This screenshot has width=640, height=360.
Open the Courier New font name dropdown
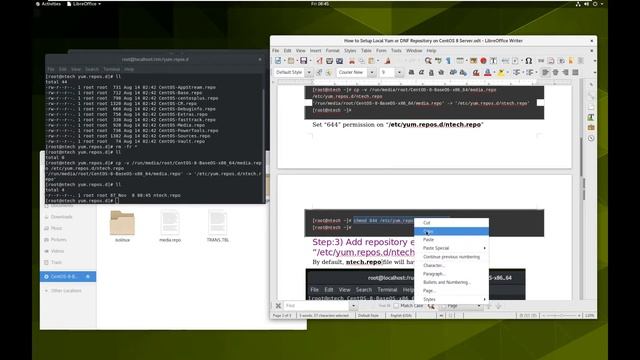(371, 73)
